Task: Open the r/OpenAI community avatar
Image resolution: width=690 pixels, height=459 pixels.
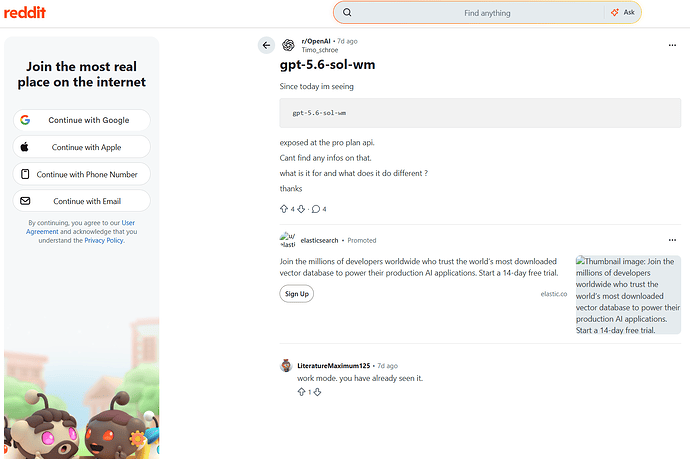Action: (288, 45)
